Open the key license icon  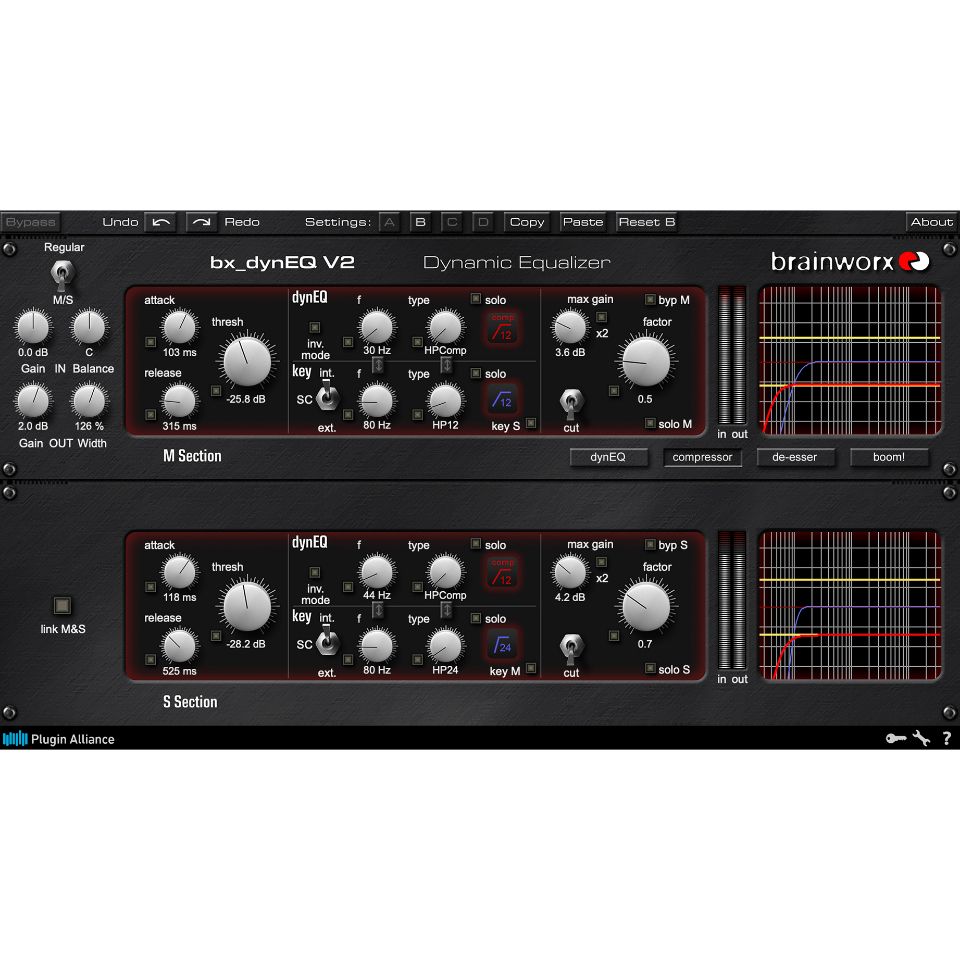coord(896,738)
